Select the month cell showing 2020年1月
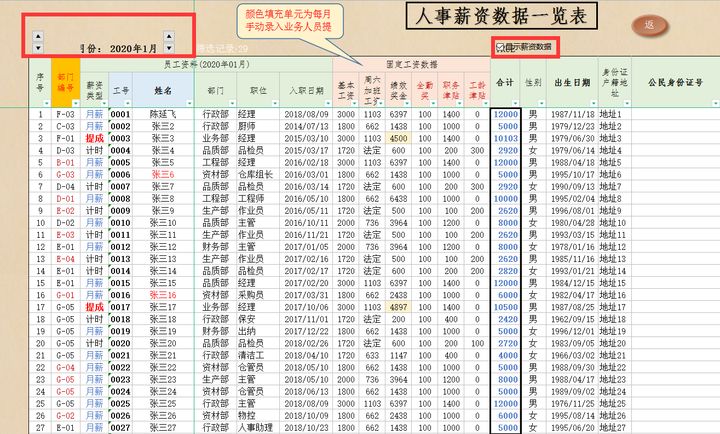720x434 pixels. 133,48
